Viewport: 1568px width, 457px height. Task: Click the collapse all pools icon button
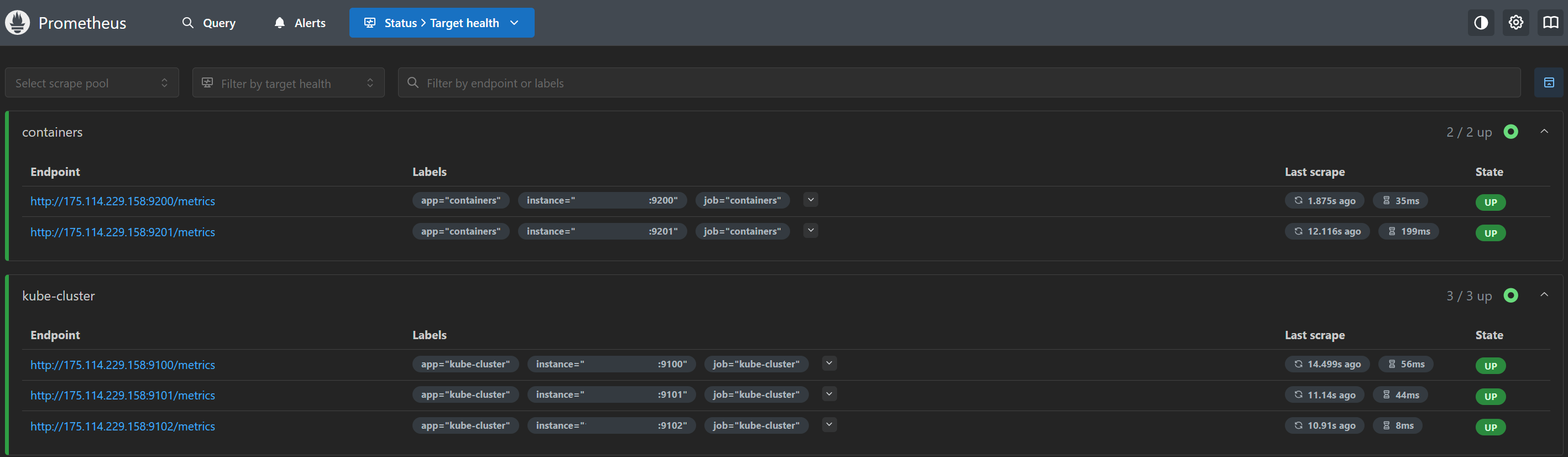pyautogui.click(x=1549, y=83)
